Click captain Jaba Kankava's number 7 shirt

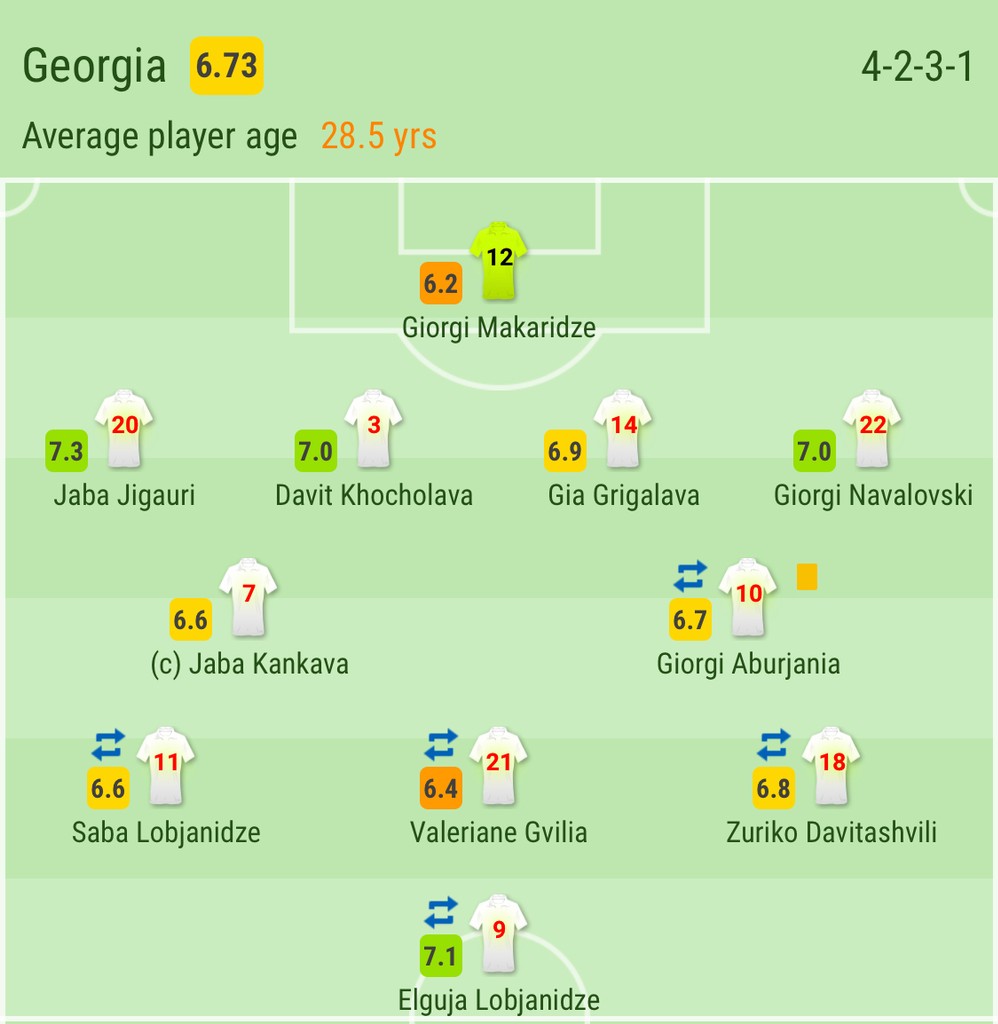pos(248,598)
